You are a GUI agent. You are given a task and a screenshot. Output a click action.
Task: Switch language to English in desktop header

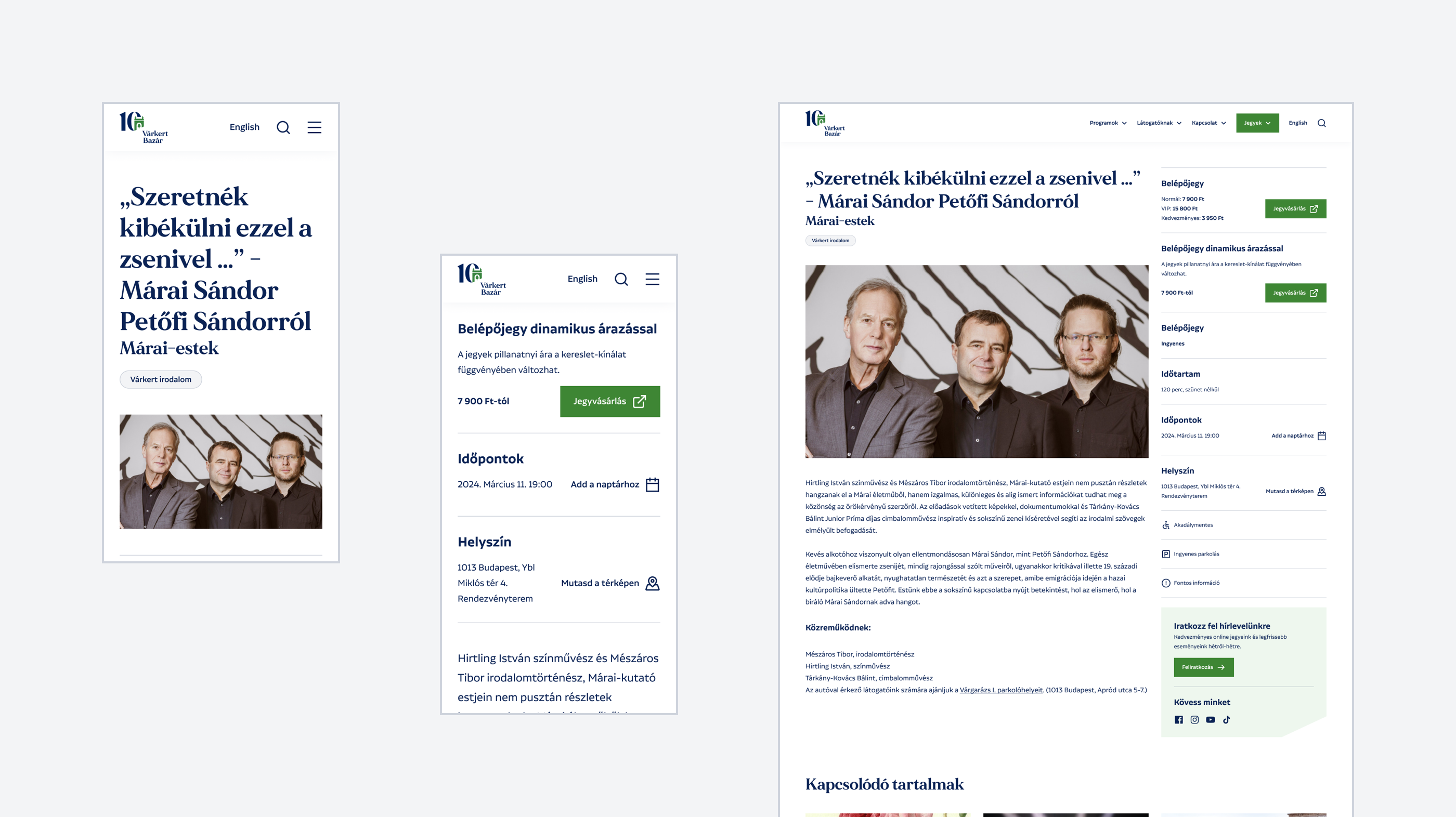click(1298, 123)
